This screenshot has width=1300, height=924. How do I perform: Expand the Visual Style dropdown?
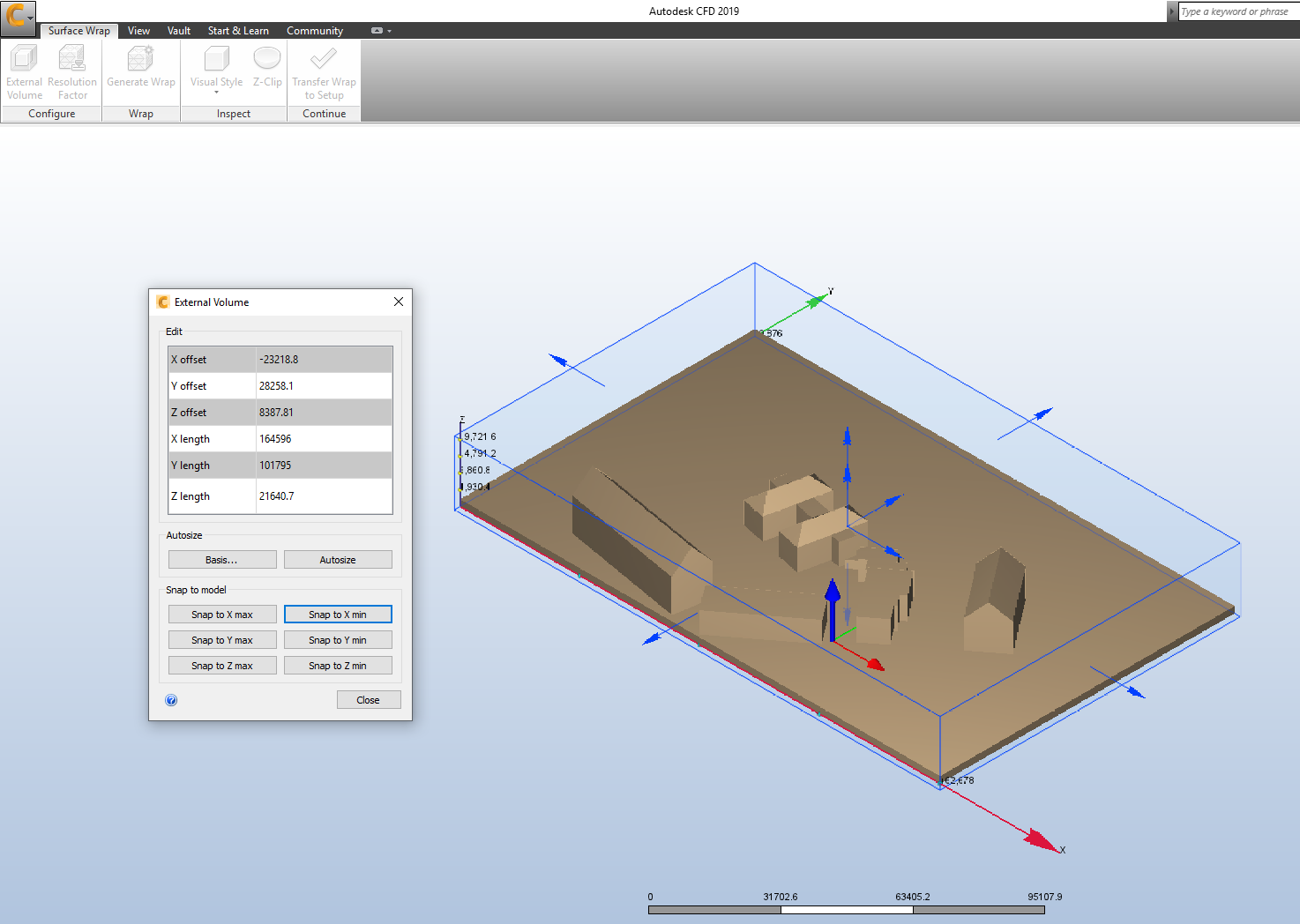coord(216,92)
